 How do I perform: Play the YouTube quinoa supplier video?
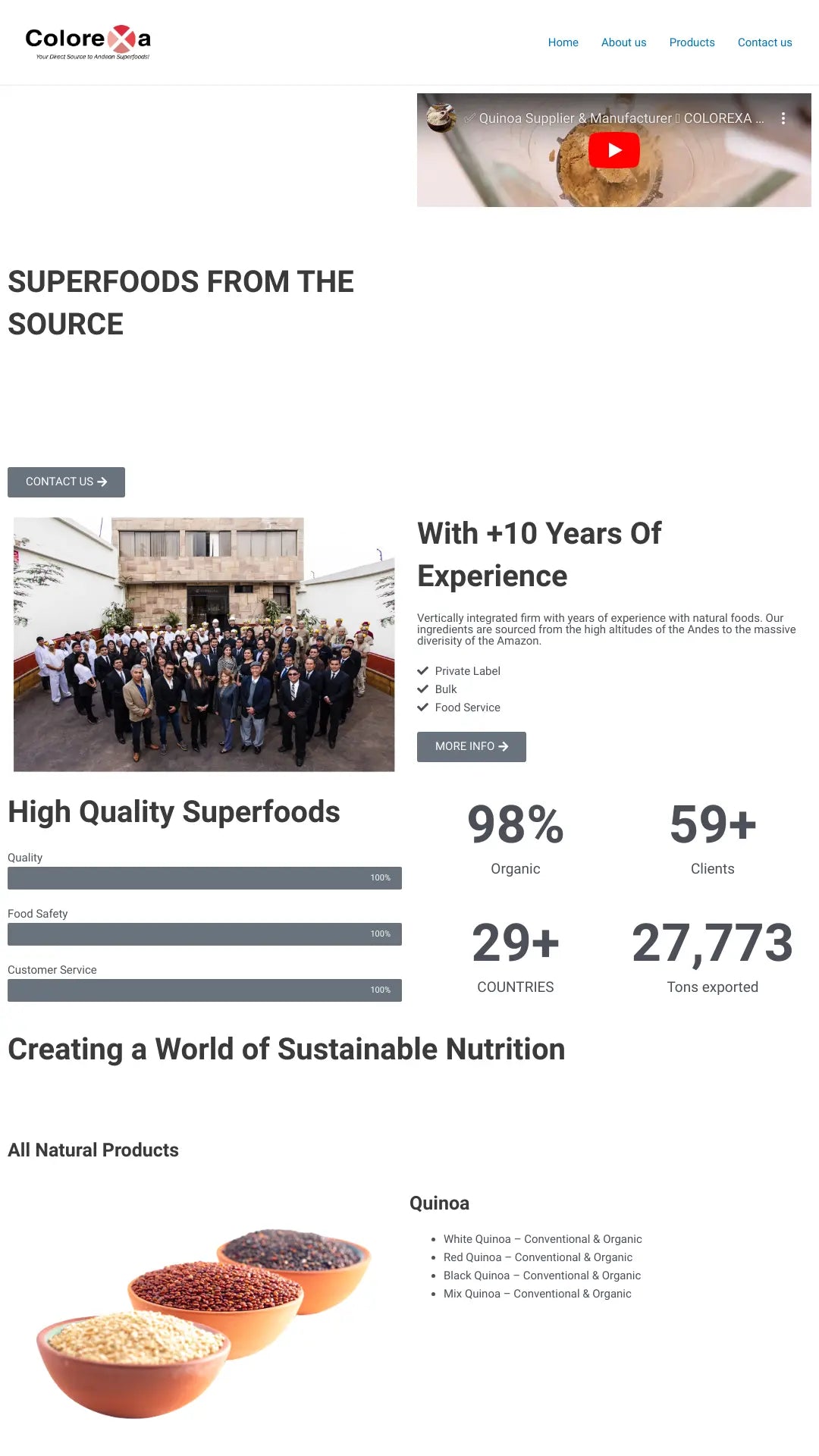[x=613, y=150]
